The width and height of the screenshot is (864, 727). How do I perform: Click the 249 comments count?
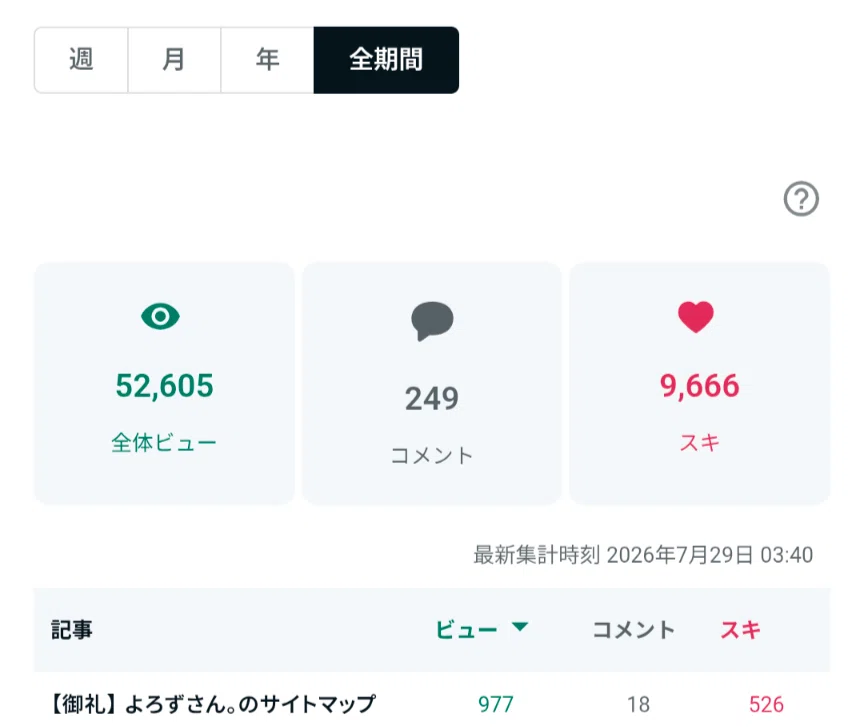[x=432, y=398]
